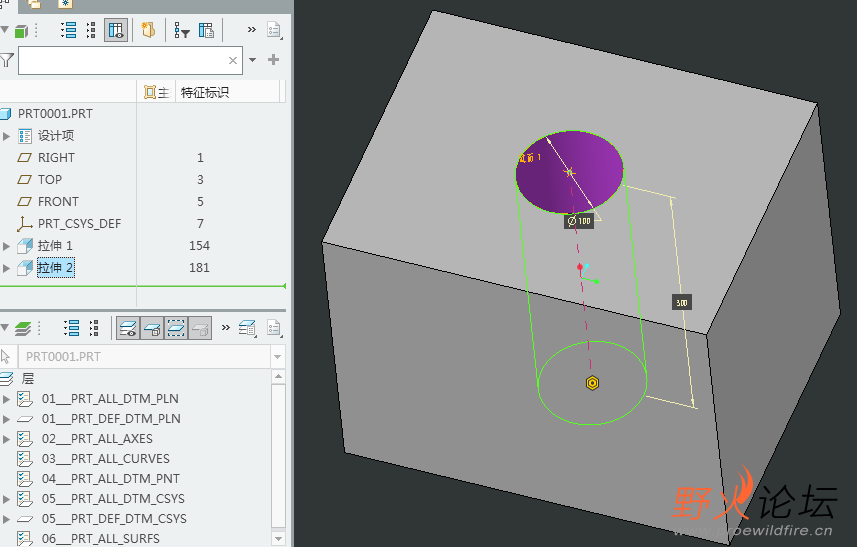Show more layer toolbar overflow items

click(x=226, y=328)
